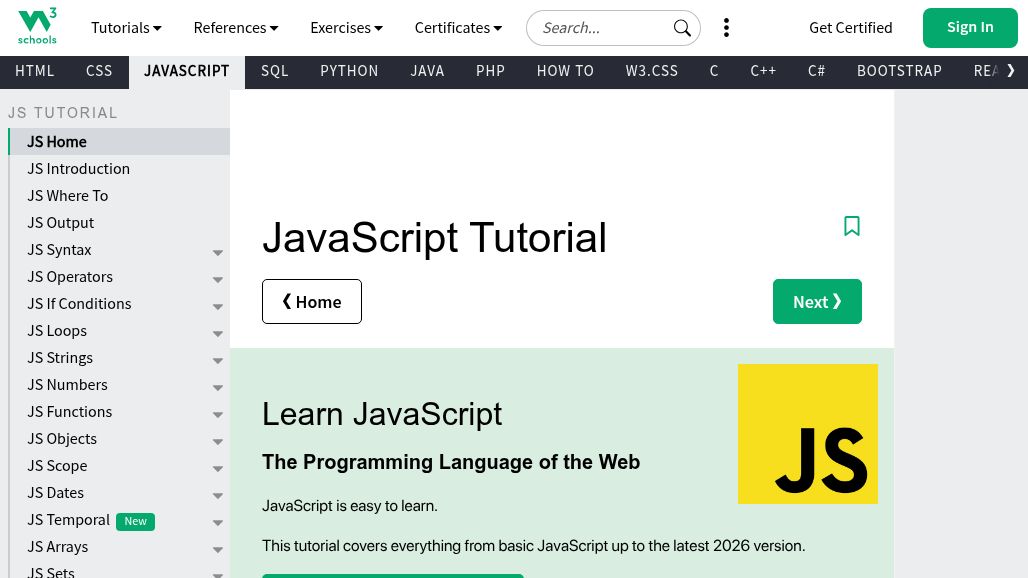The image size is (1028, 578).
Task: Expand the JS Strings section arrow
Action: (218, 360)
